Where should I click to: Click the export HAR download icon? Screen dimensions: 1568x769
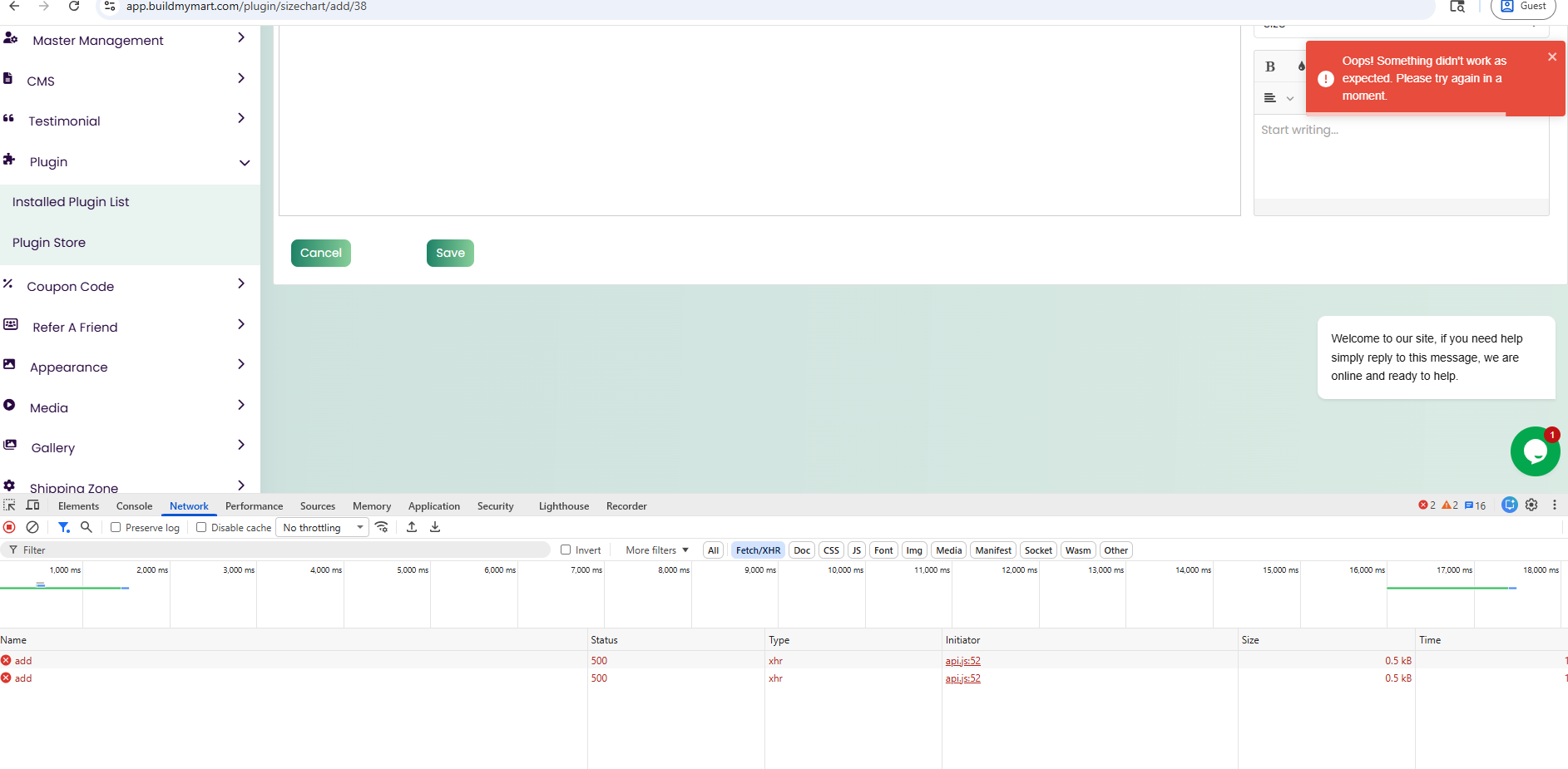(435, 527)
